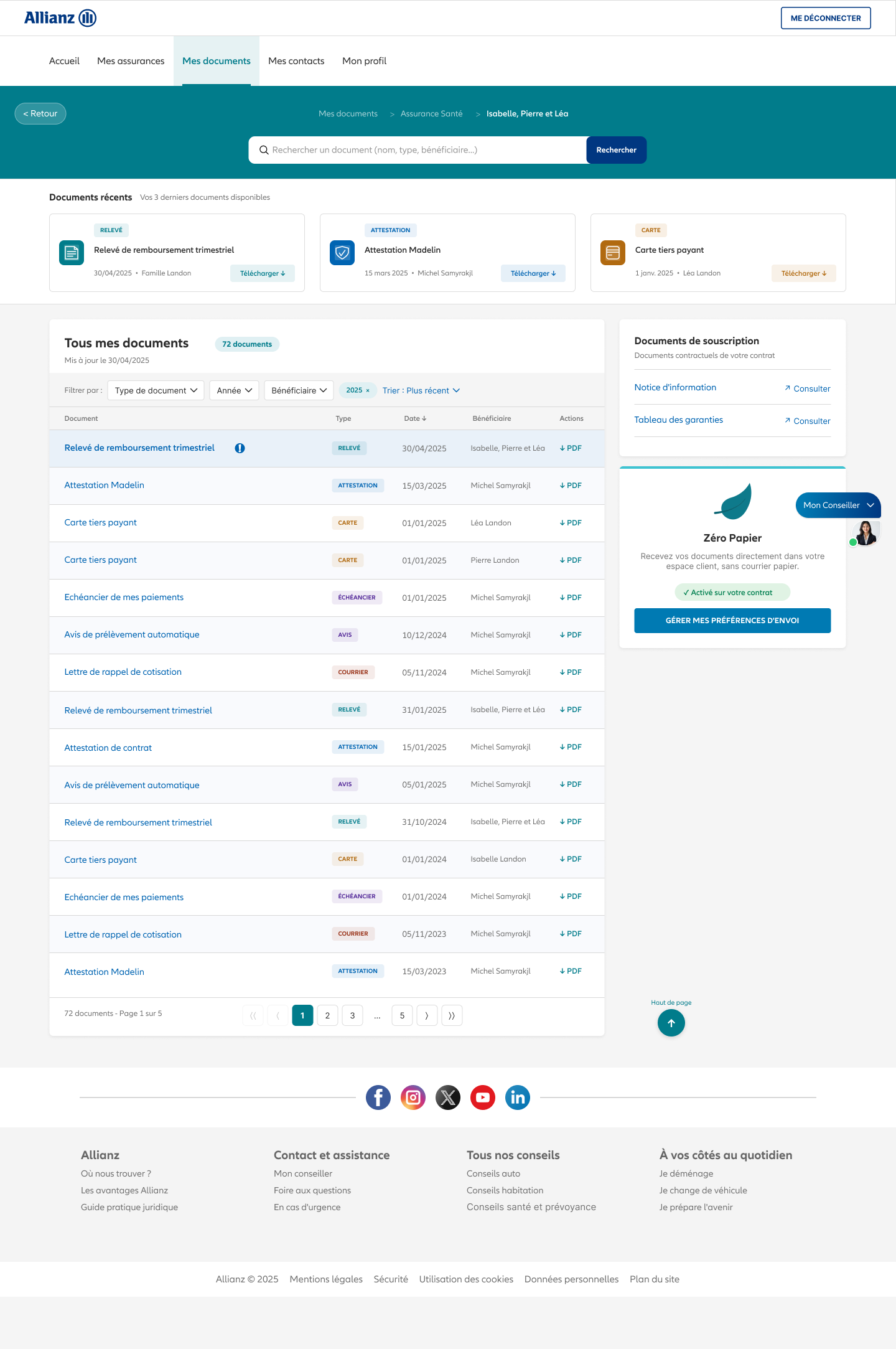Screen dimensions: 896x1349
Task: Click the first-page double chevron
Action: pyautogui.click(x=253, y=1015)
